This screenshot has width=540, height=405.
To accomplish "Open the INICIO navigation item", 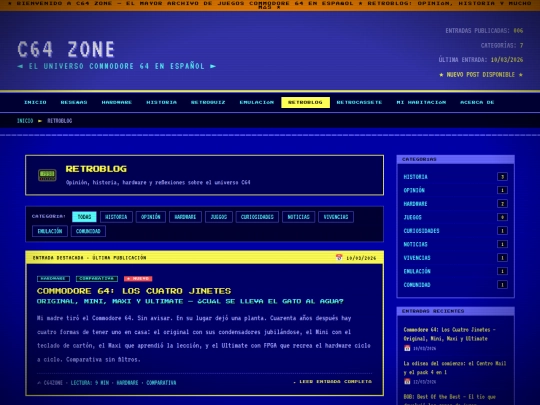I will click(35, 102).
